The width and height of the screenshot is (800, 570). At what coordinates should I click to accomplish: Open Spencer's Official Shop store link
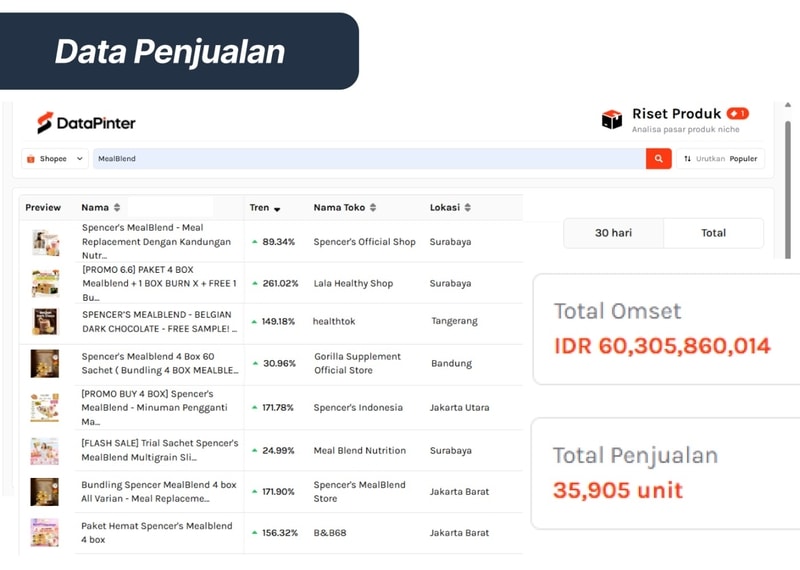[x=364, y=242]
